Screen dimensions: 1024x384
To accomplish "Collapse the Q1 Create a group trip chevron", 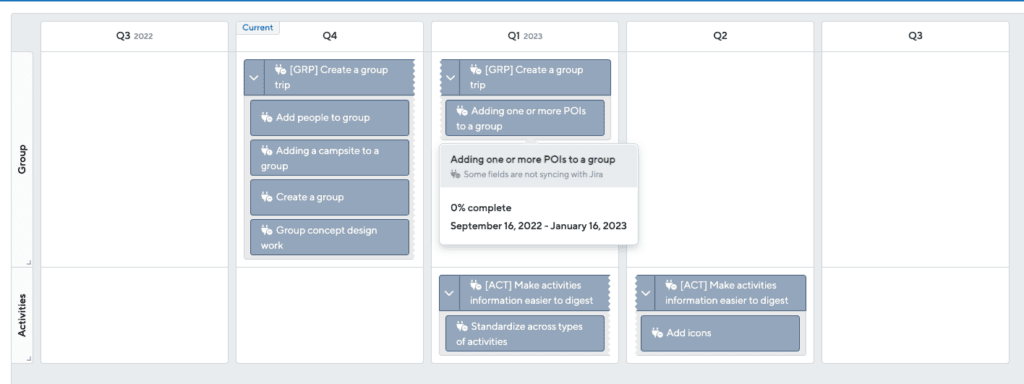I will coord(450,78).
